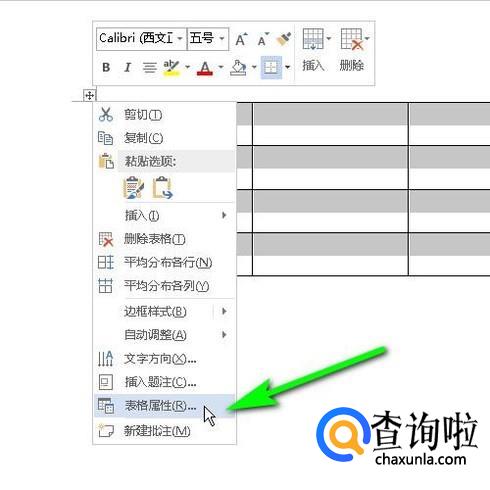Click the Shrink Font icon
Viewport: 490px width, 490px height.
tap(263, 39)
